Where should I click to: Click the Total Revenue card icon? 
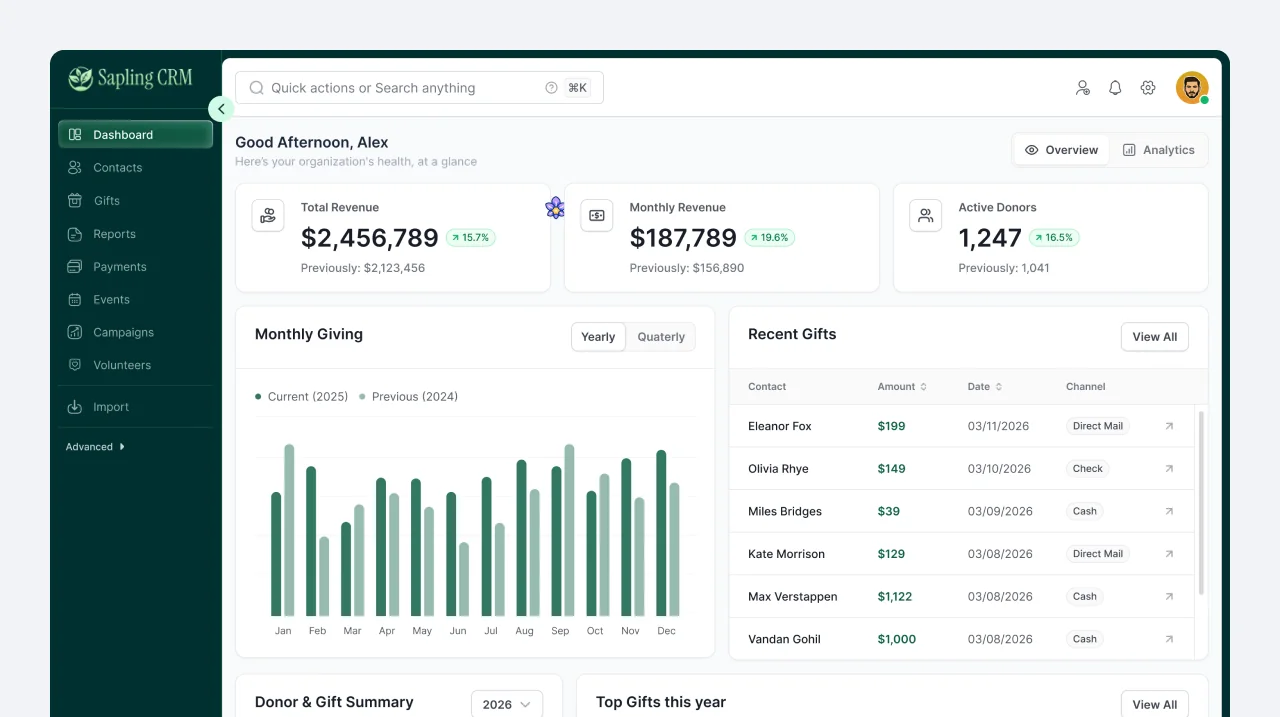click(268, 215)
